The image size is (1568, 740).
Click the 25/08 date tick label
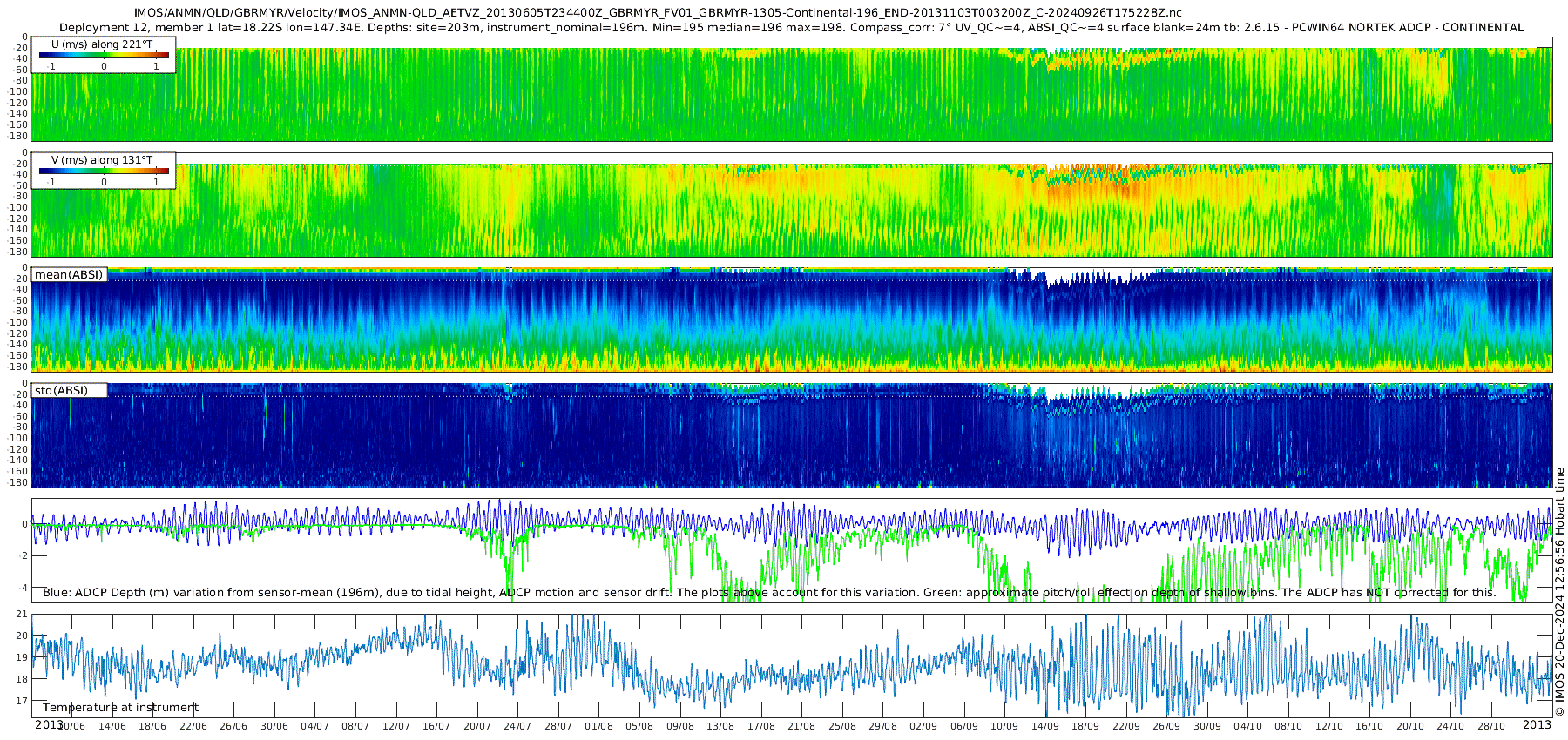tap(842, 726)
